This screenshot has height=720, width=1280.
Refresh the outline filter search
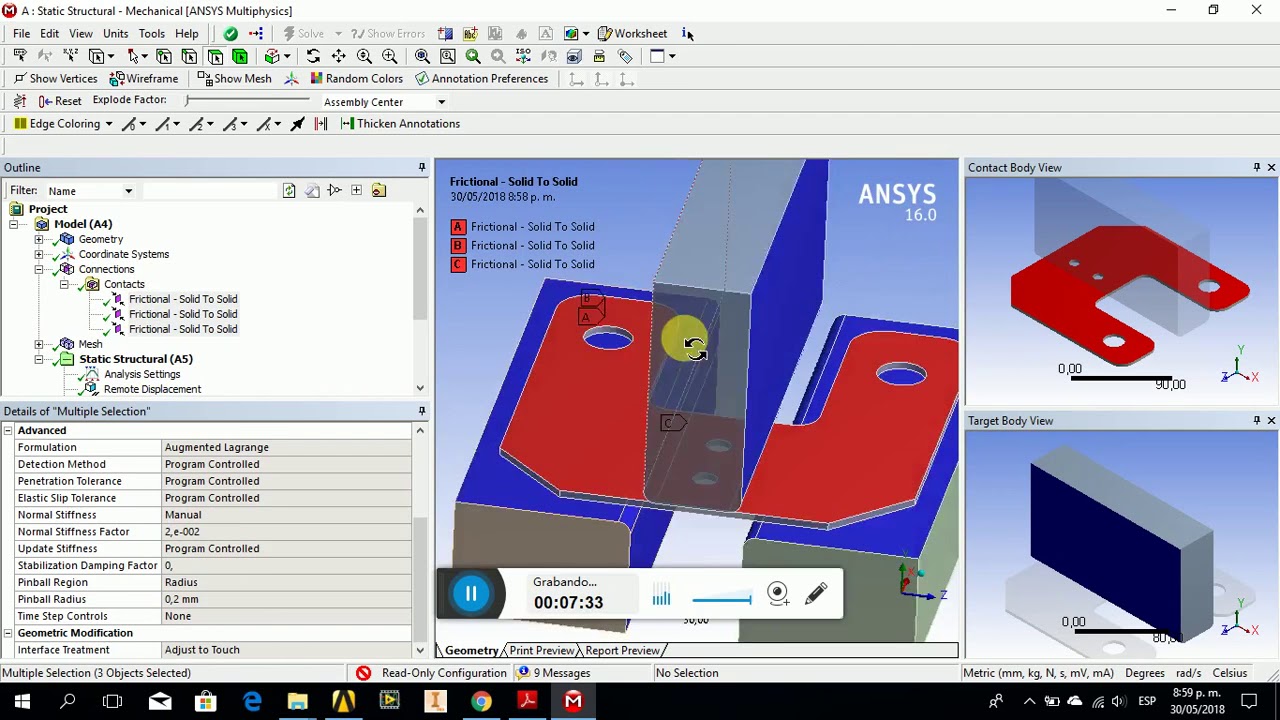tap(289, 190)
